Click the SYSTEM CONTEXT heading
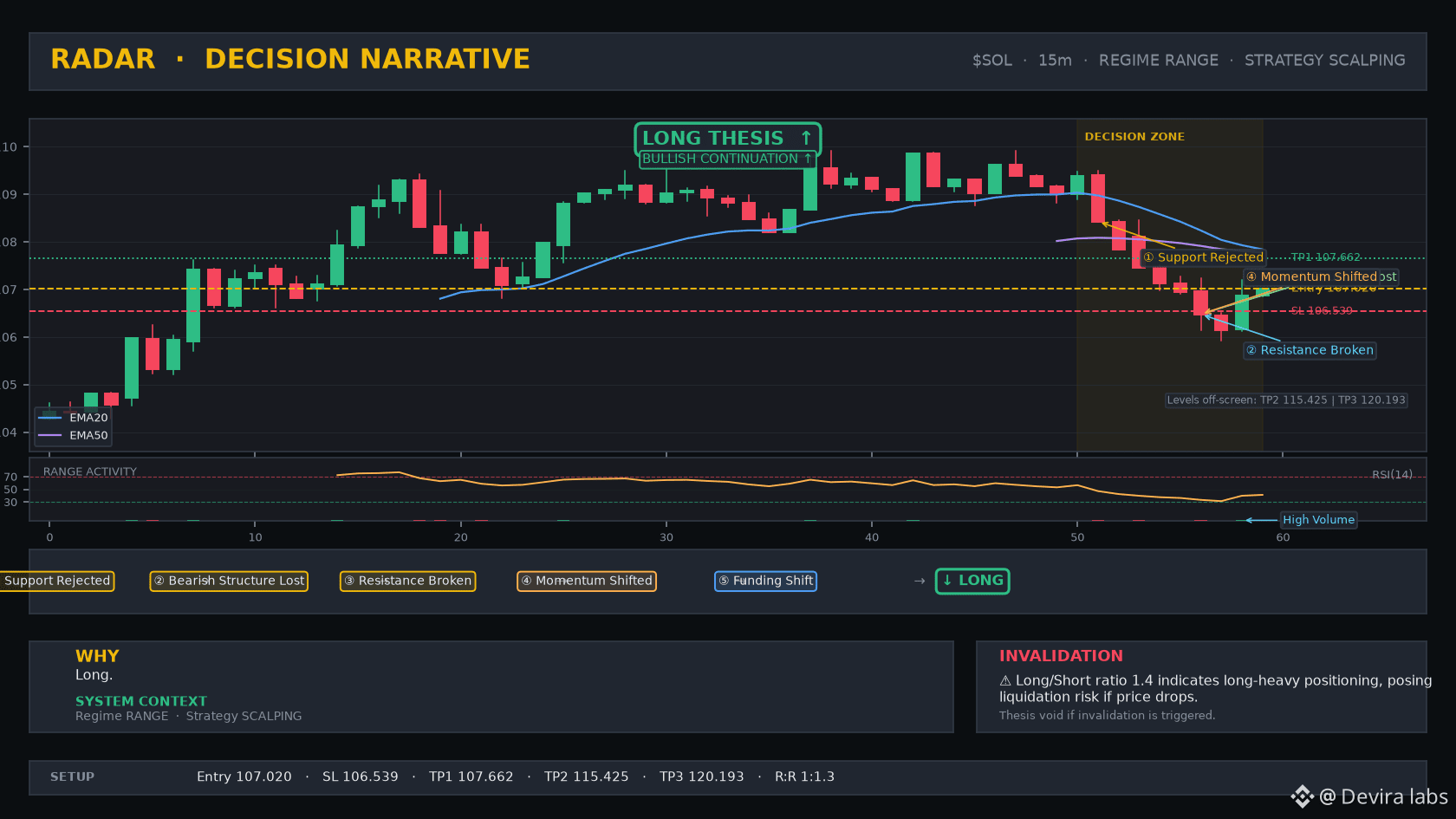 pyautogui.click(x=141, y=701)
